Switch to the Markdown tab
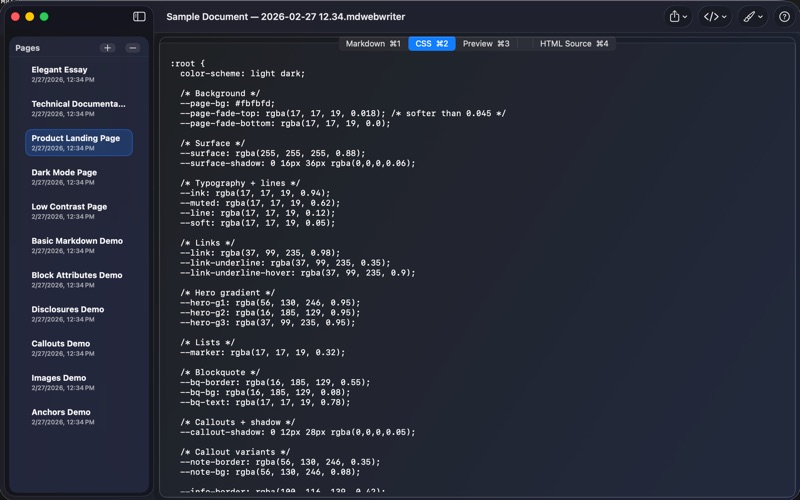Image resolution: width=800 pixels, height=500 pixels. pyautogui.click(x=373, y=44)
